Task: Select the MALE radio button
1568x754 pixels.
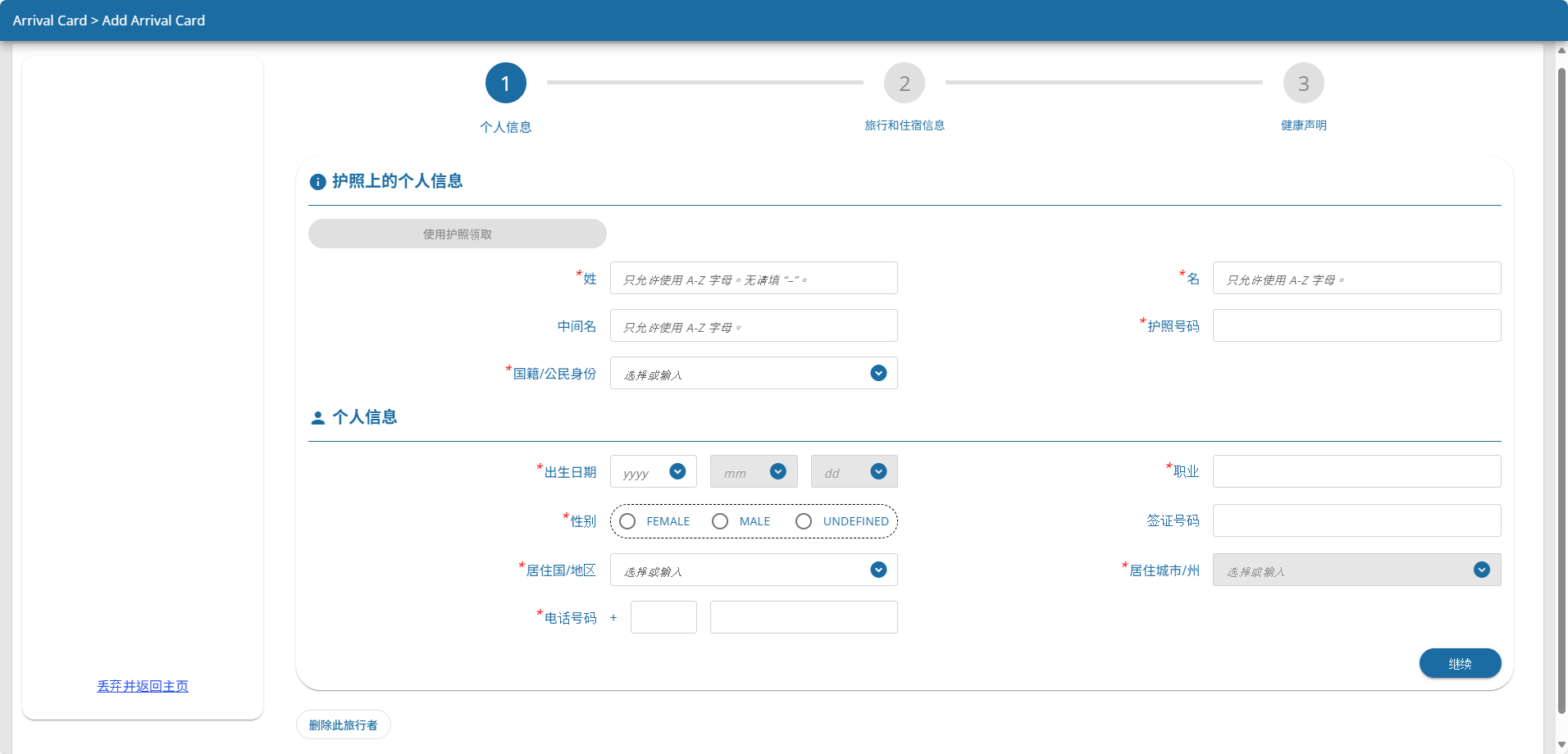Action: [720, 521]
